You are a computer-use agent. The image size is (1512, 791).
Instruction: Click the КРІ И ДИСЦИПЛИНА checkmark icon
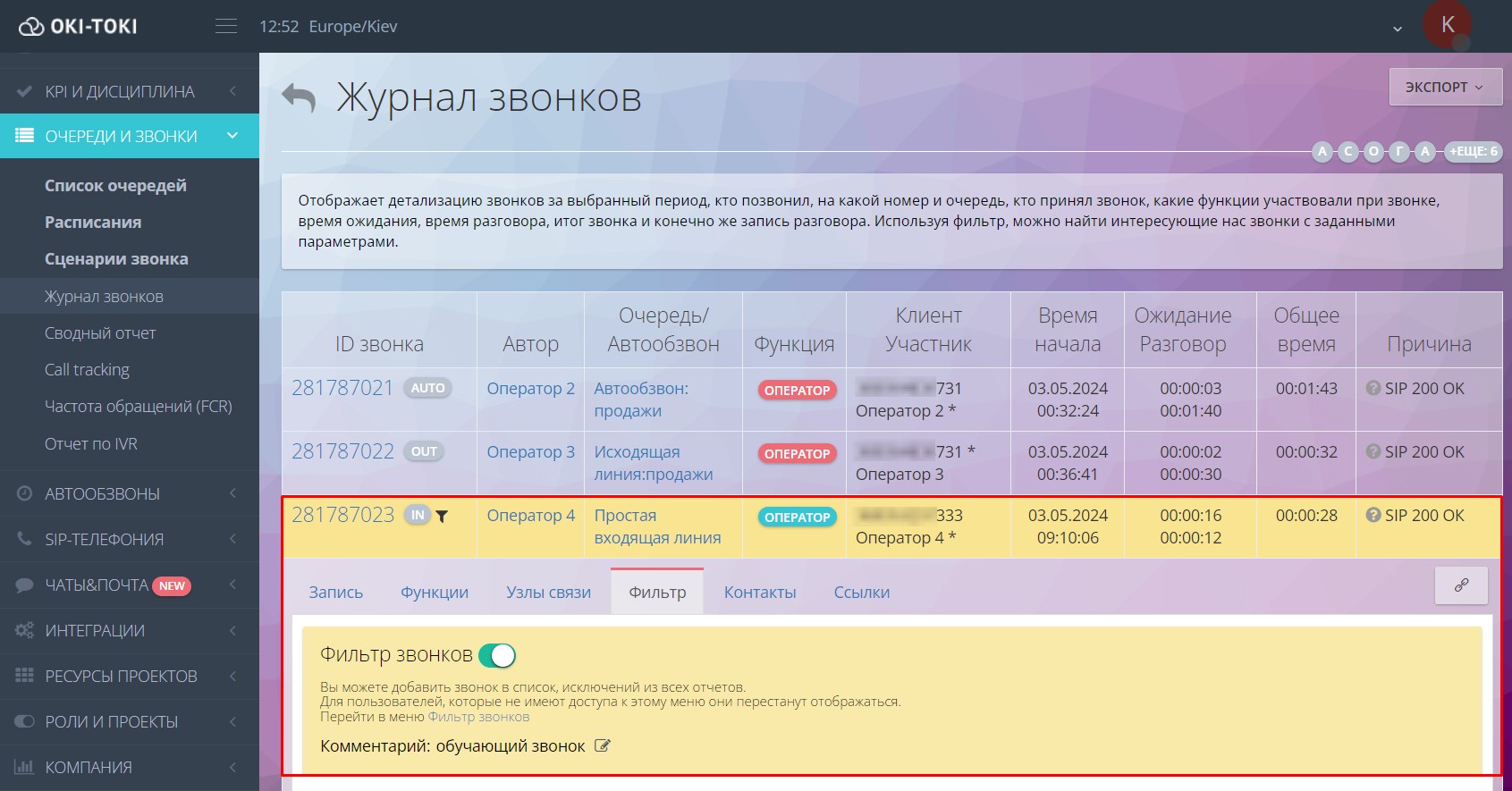25,91
